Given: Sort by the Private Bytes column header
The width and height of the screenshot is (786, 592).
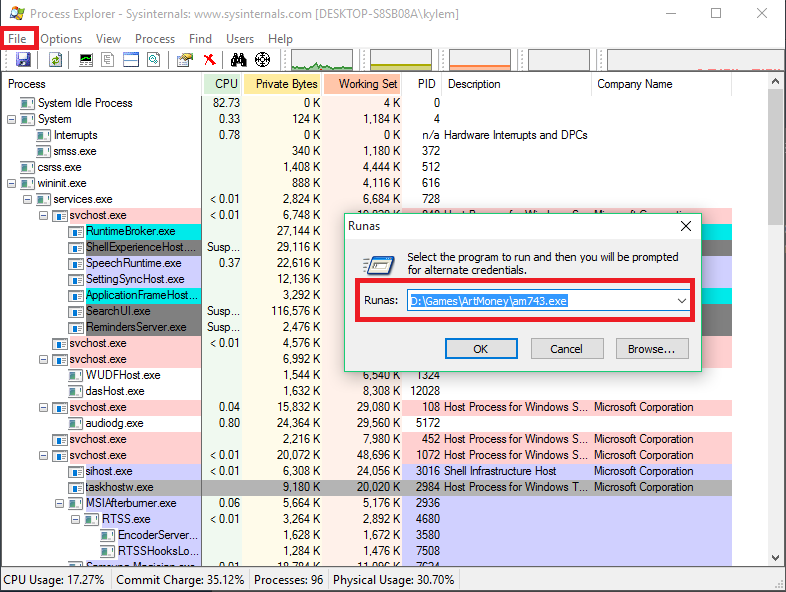Looking at the screenshot, I should coord(283,84).
